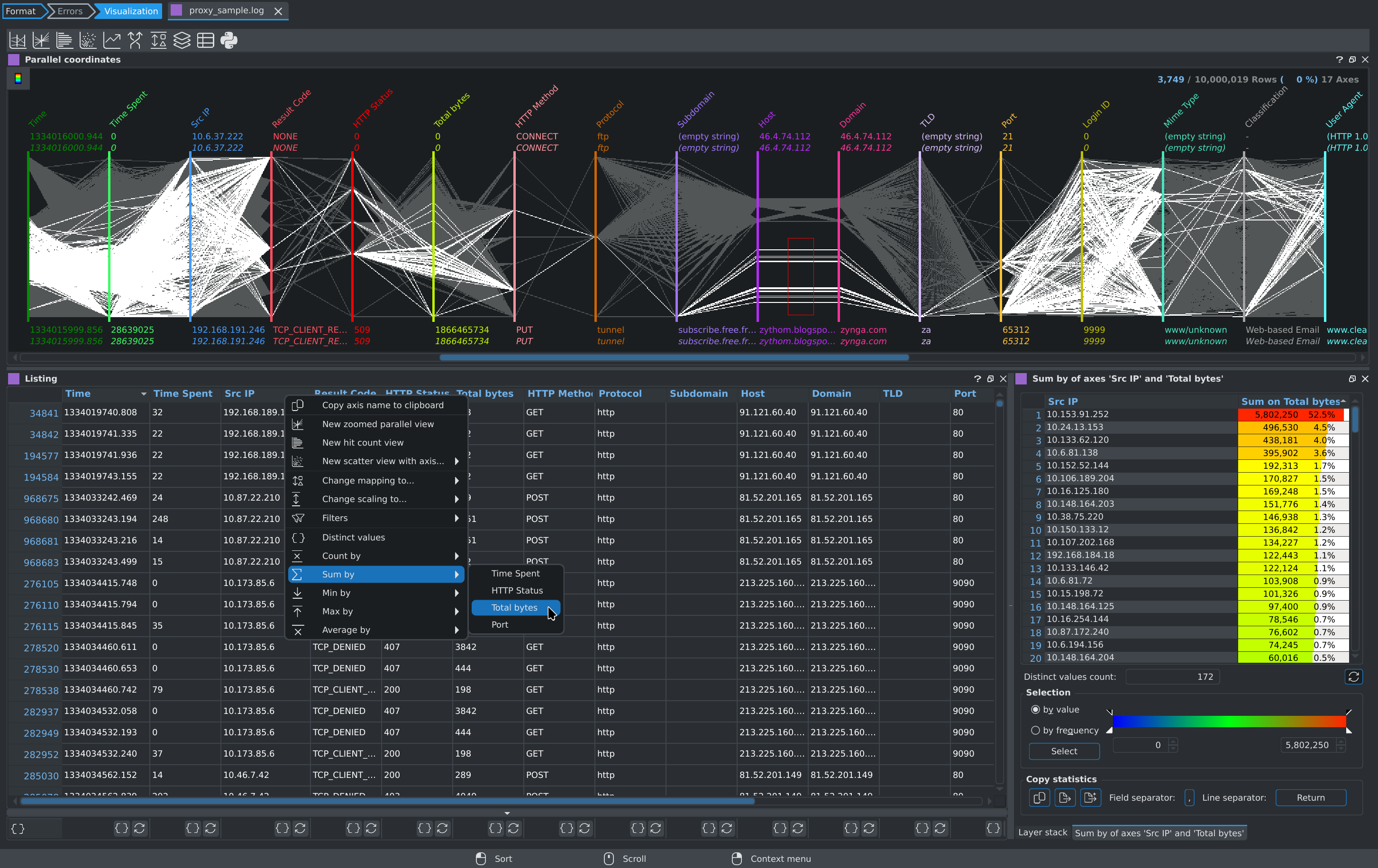This screenshot has width=1378, height=868.
Task: Click the color mode toggle in parallel coordinates
Action: click(x=18, y=79)
